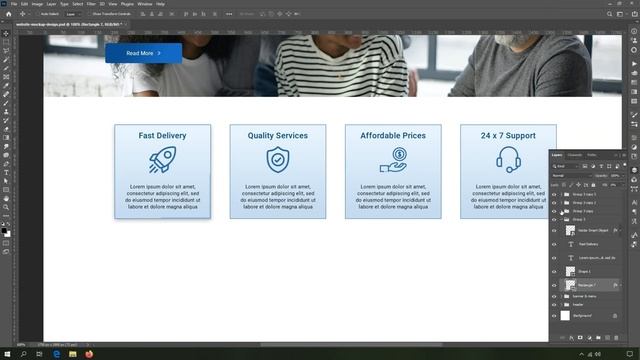
Task: Select the Rectangular Marquee tool
Action: (6, 42)
